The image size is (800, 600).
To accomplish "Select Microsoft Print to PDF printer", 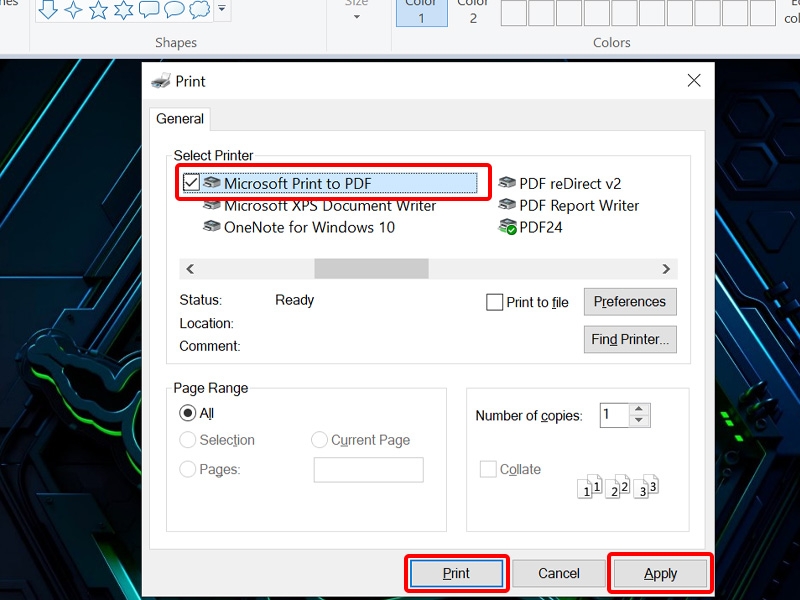I will 330,183.
